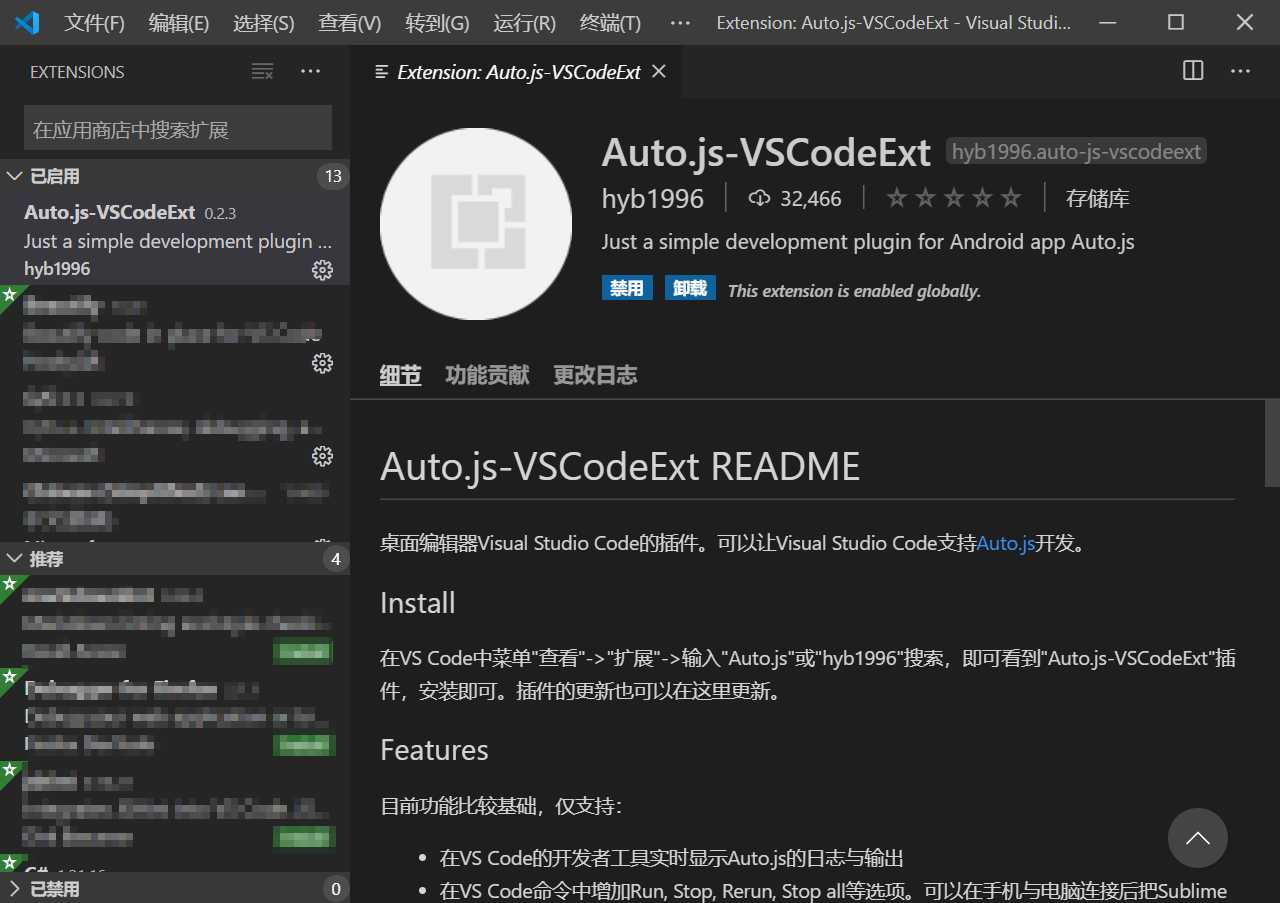Click the Auto.js-VSCodeExt extension logo
Screen dimensions: 1280x903
coord(476,223)
